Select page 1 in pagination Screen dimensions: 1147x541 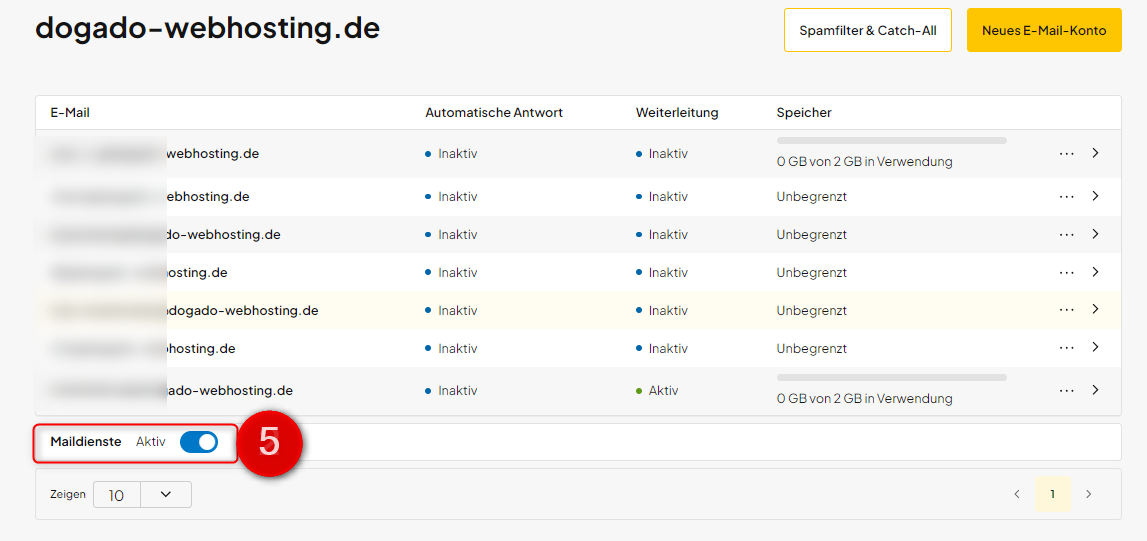[1053, 494]
